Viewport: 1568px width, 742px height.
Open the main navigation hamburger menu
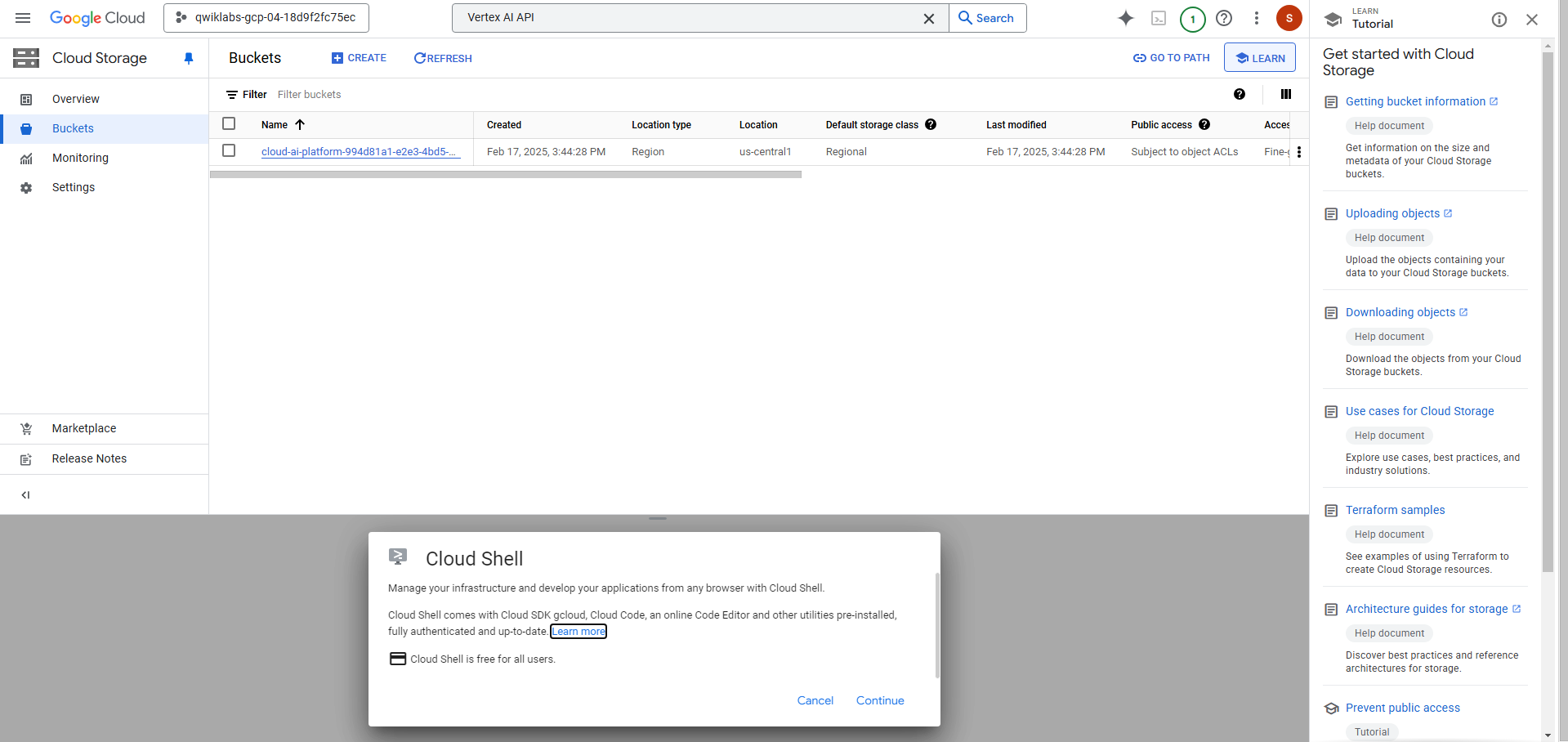click(23, 18)
